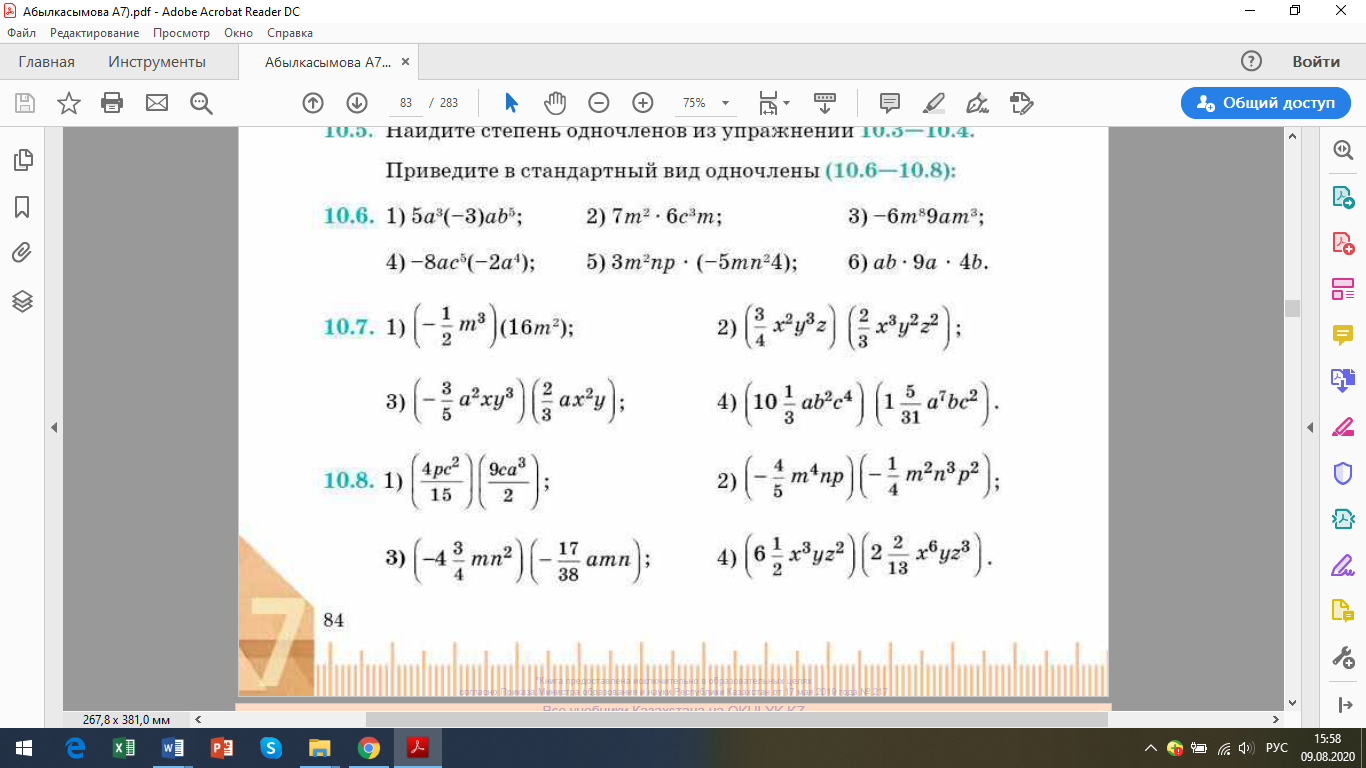1366x768 pixels.
Task: Open the Combine files tool in right pane
Action: point(1342,380)
